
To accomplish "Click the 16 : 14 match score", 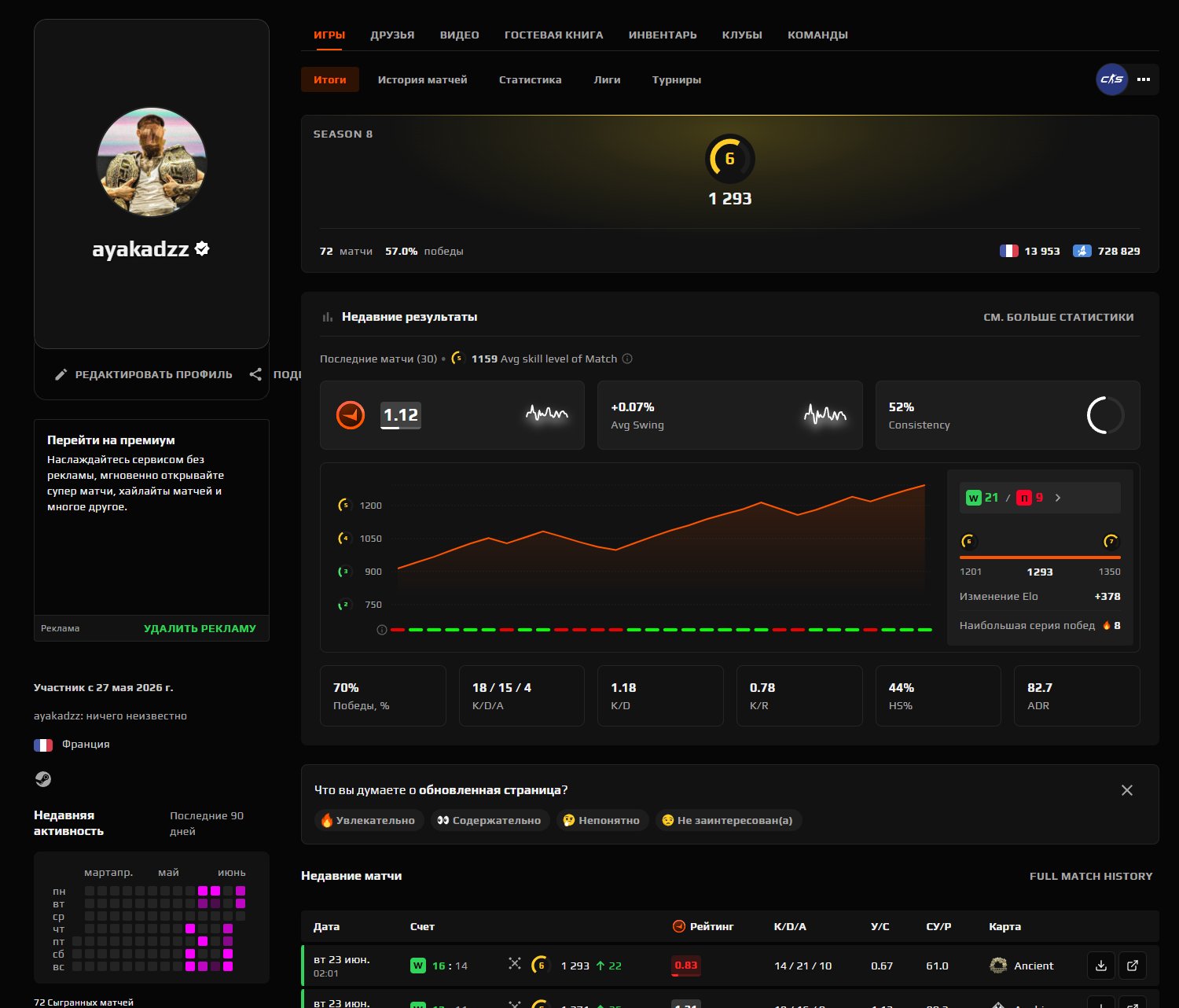I will click(450, 966).
